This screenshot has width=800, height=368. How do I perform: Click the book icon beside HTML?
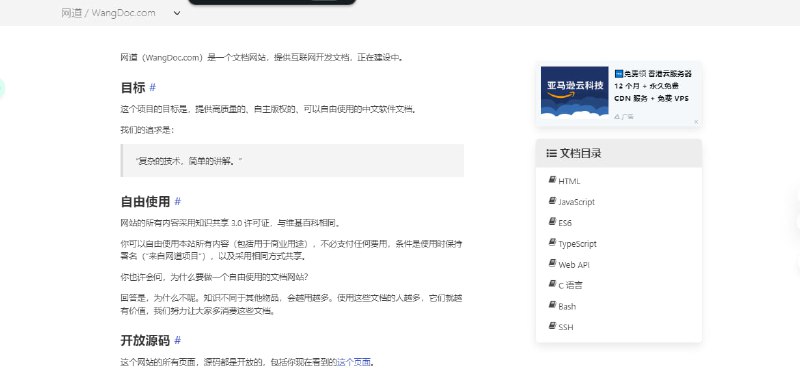point(552,180)
